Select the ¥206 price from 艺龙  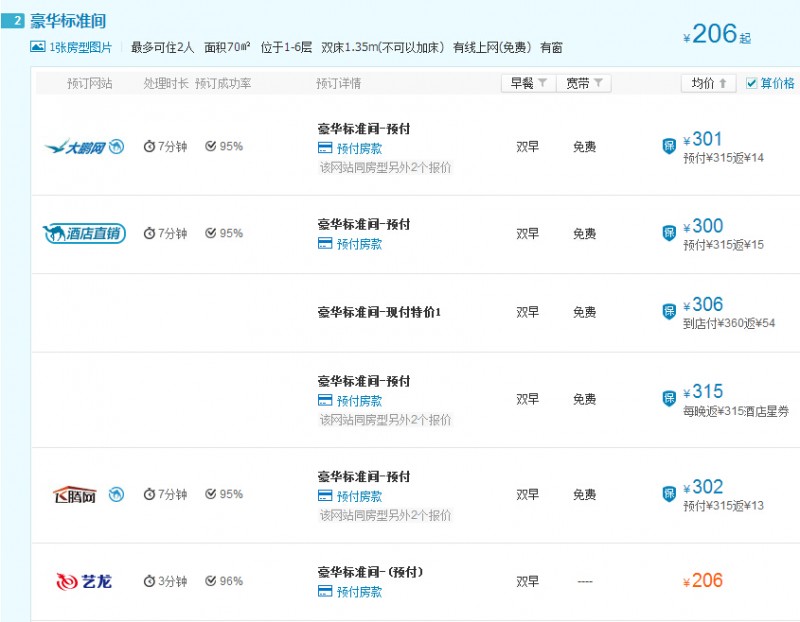(x=702, y=581)
